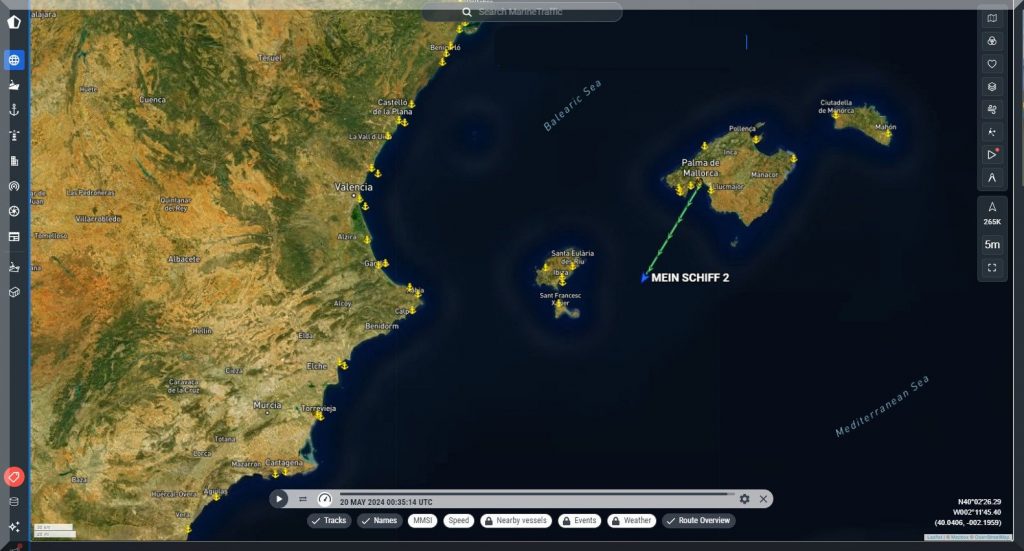The width and height of the screenshot is (1024, 551).
Task: Toggle the Tracks option off
Action: pyautogui.click(x=328, y=521)
